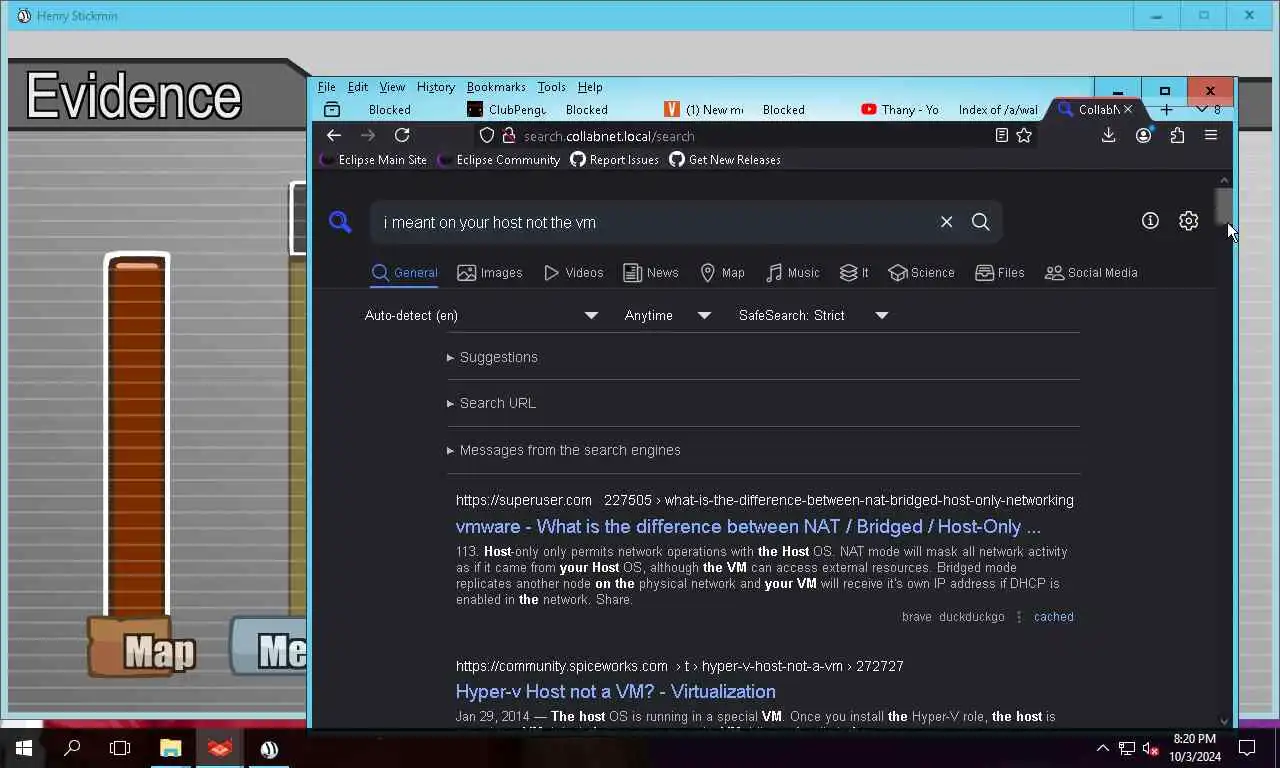Open Report Issues bookmark
The image size is (1280, 768).
point(615,160)
